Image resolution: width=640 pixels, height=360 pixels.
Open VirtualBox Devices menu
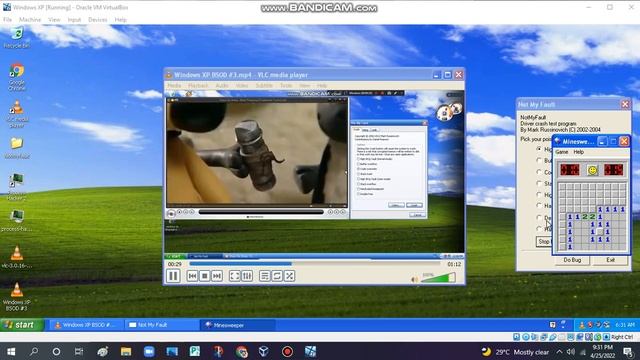click(98, 20)
